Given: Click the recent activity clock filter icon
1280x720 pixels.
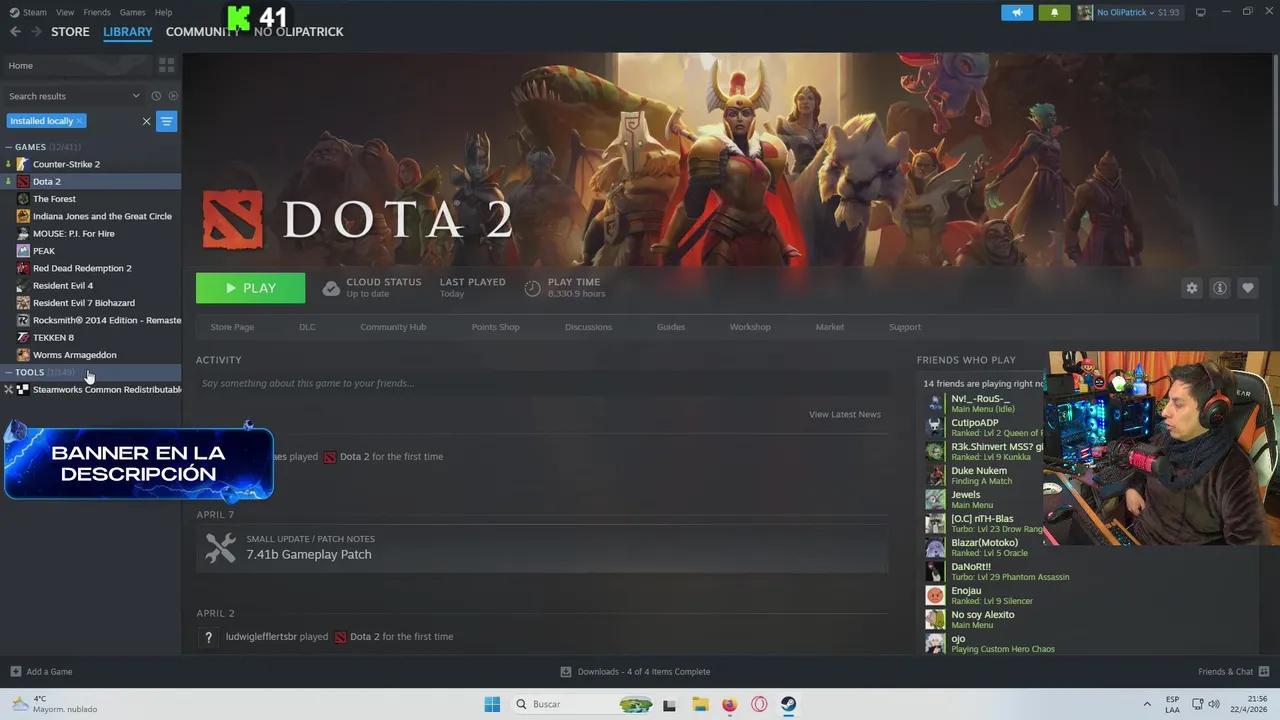Looking at the screenshot, I should click(156, 96).
